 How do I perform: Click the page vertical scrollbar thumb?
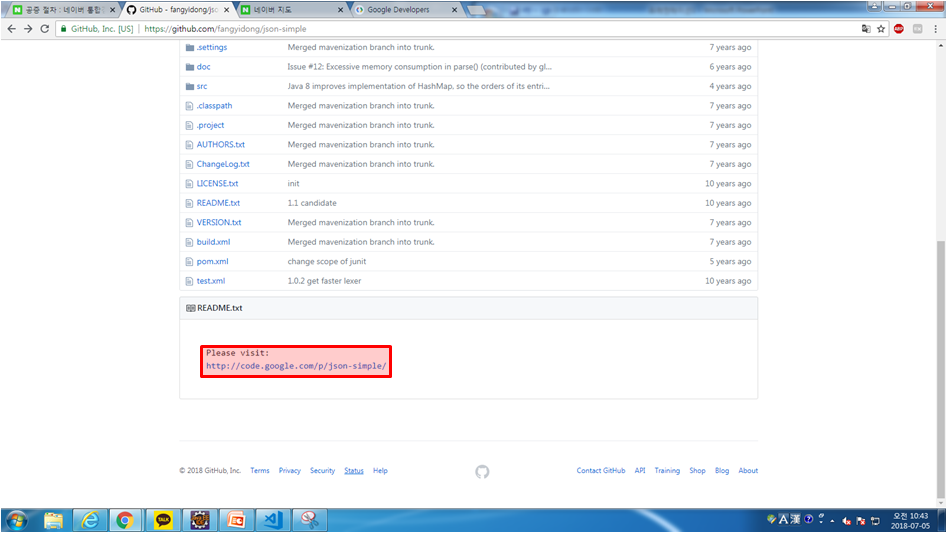click(941, 369)
